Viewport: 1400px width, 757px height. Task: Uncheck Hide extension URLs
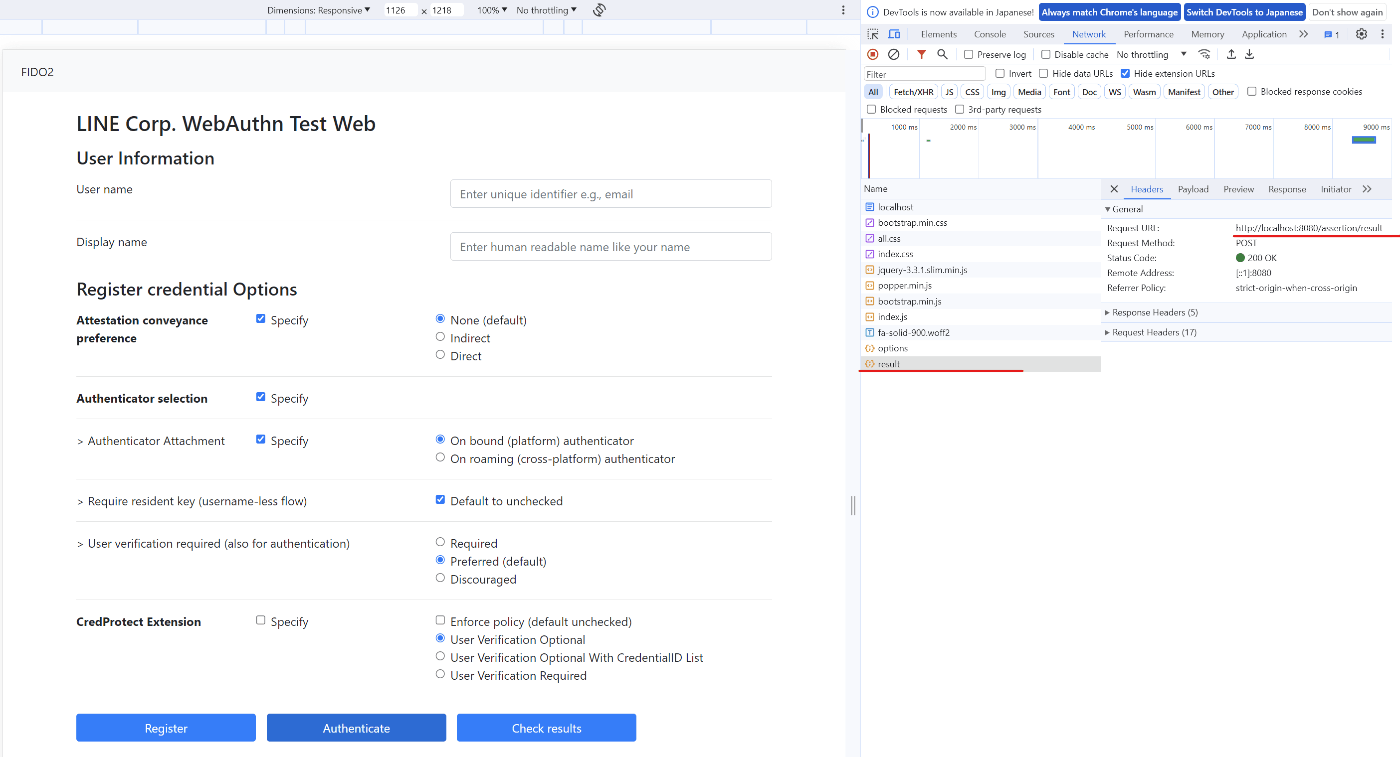click(1125, 73)
